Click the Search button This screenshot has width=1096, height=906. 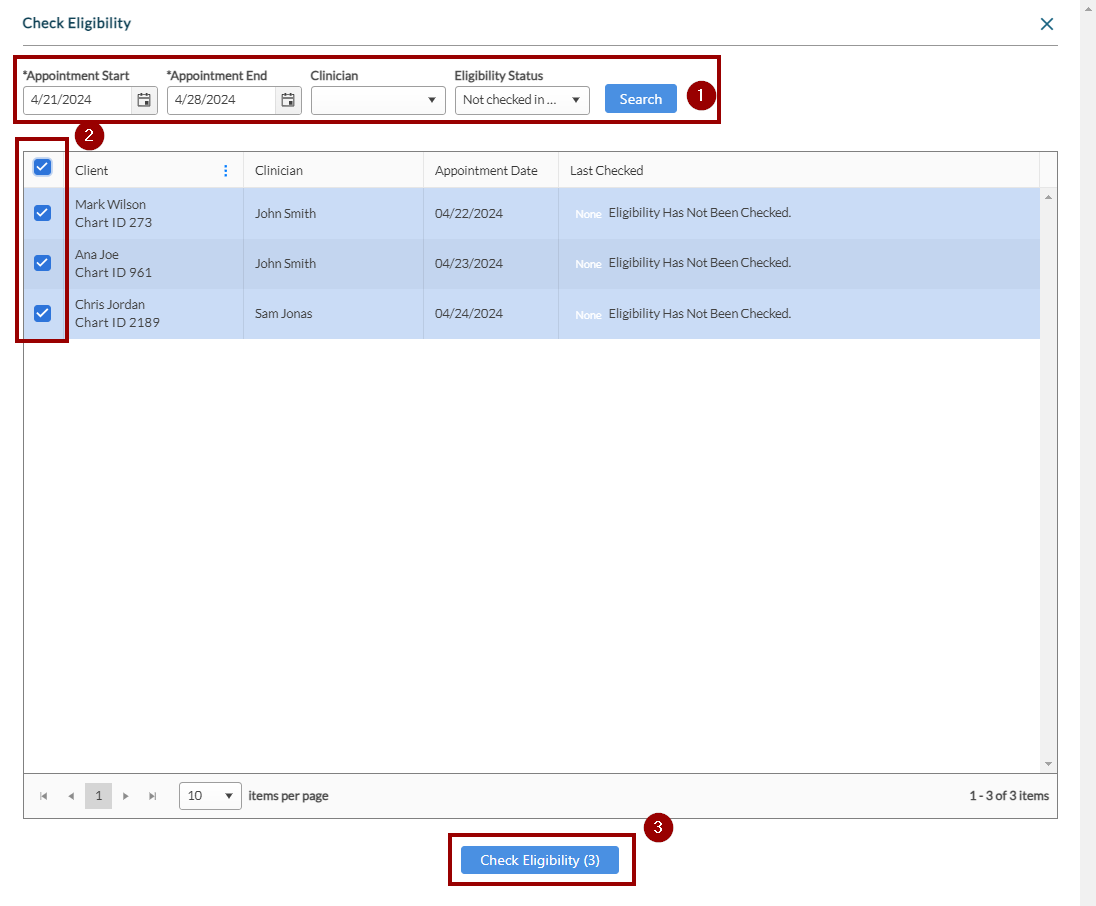640,99
